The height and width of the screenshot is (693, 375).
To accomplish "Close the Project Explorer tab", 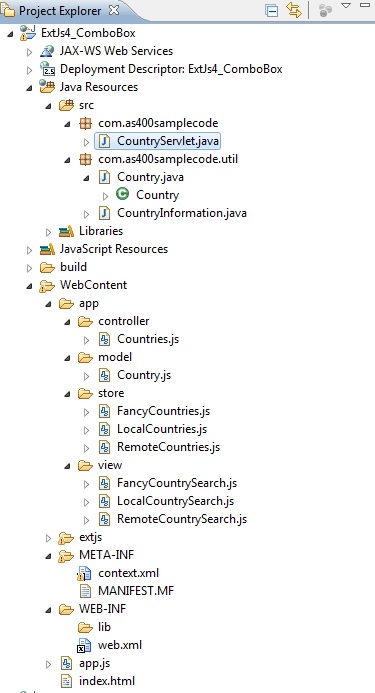I will click(114, 10).
